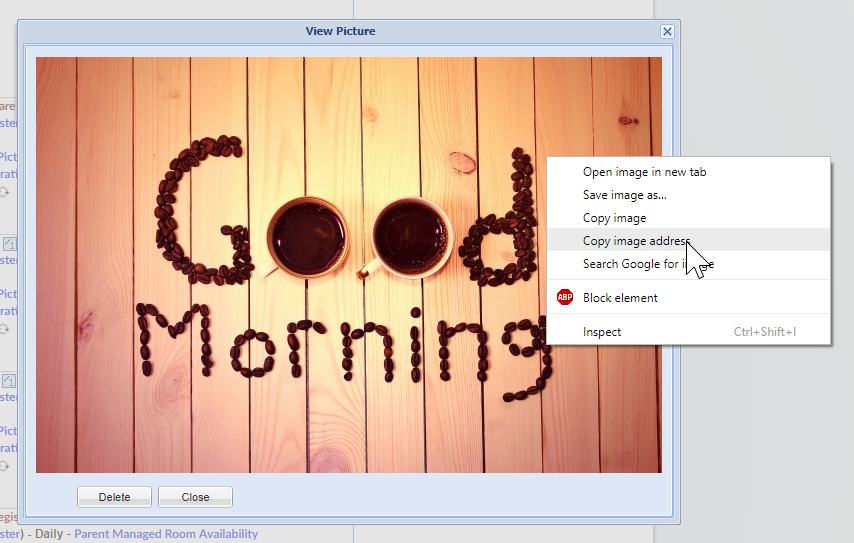Click the Delete button
Viewport: 854px width, 543px height.
click(114, 497)
